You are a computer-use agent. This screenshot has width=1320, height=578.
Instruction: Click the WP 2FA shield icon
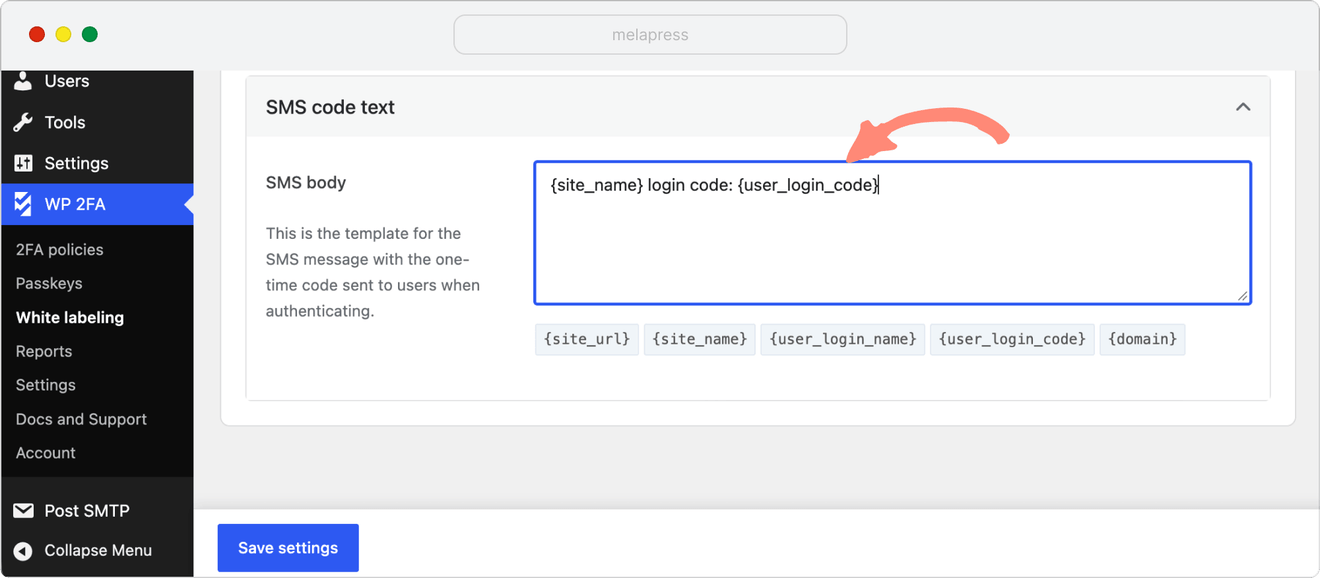(23, 204)
